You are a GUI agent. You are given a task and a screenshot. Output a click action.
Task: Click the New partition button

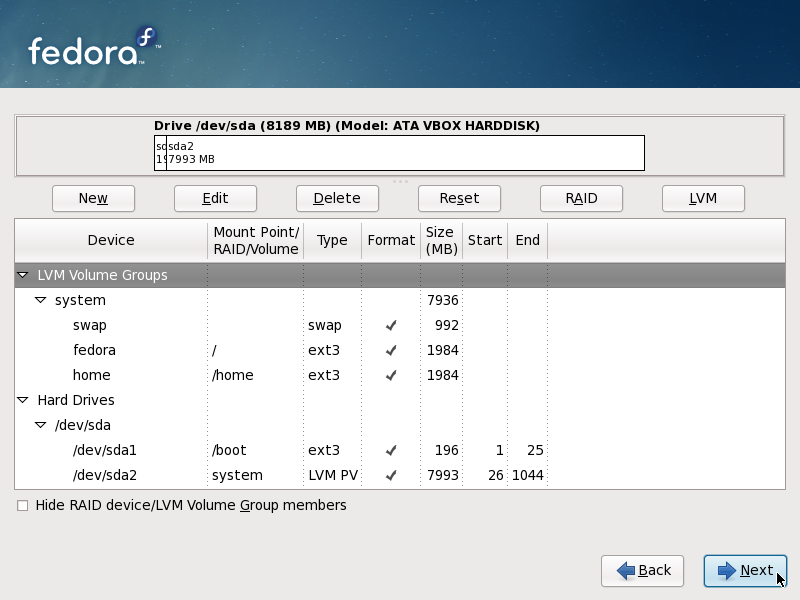(93, 198)
